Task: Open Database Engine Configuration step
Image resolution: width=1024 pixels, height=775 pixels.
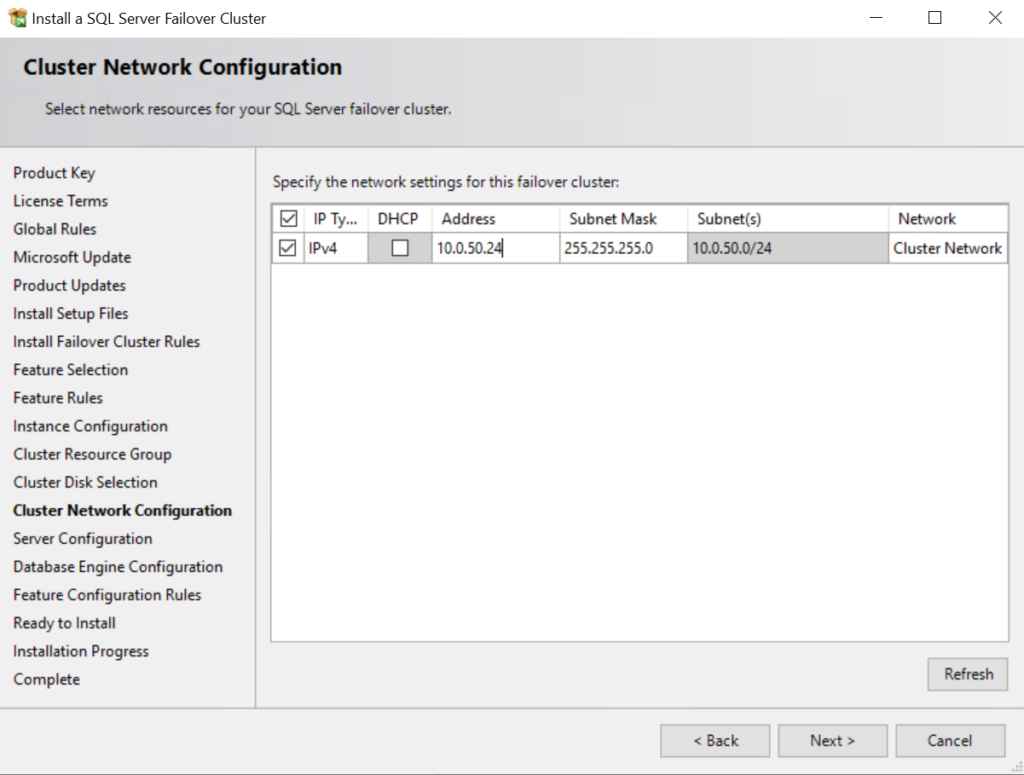Action: click(117, 566)
